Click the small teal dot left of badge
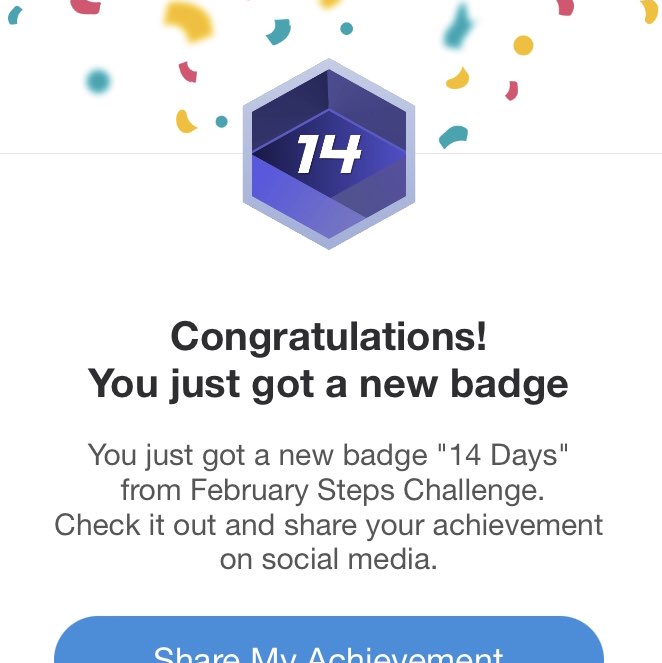This screenshot has width=662, height=663. click(221, 122)
